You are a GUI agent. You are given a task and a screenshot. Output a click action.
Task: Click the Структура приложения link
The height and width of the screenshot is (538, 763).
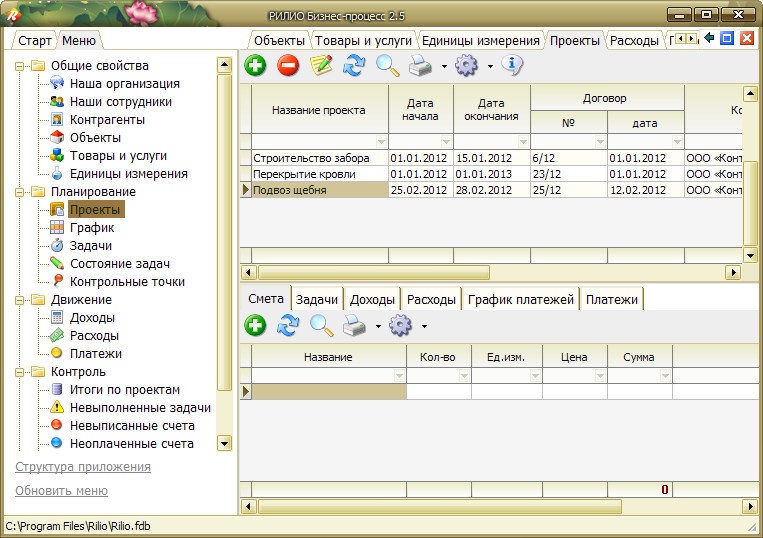[83, 467]
